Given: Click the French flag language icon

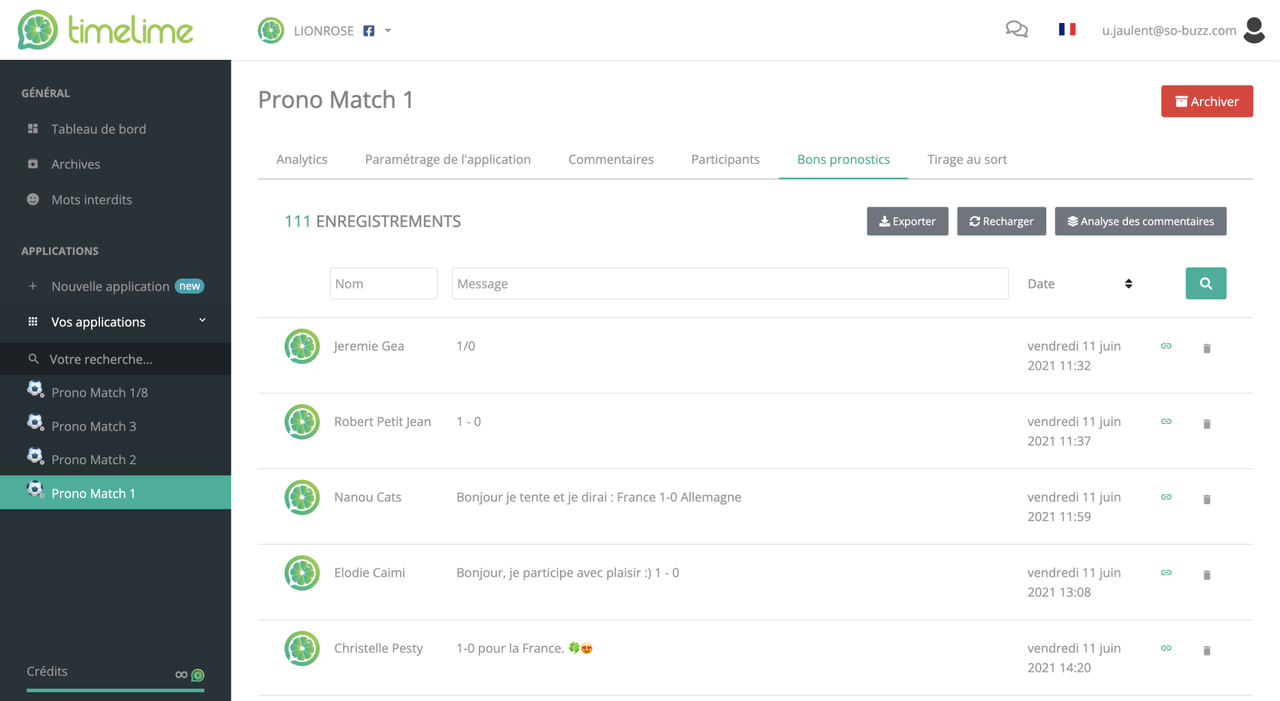Looking at the screenshot, I should (x=1067, y=30).
